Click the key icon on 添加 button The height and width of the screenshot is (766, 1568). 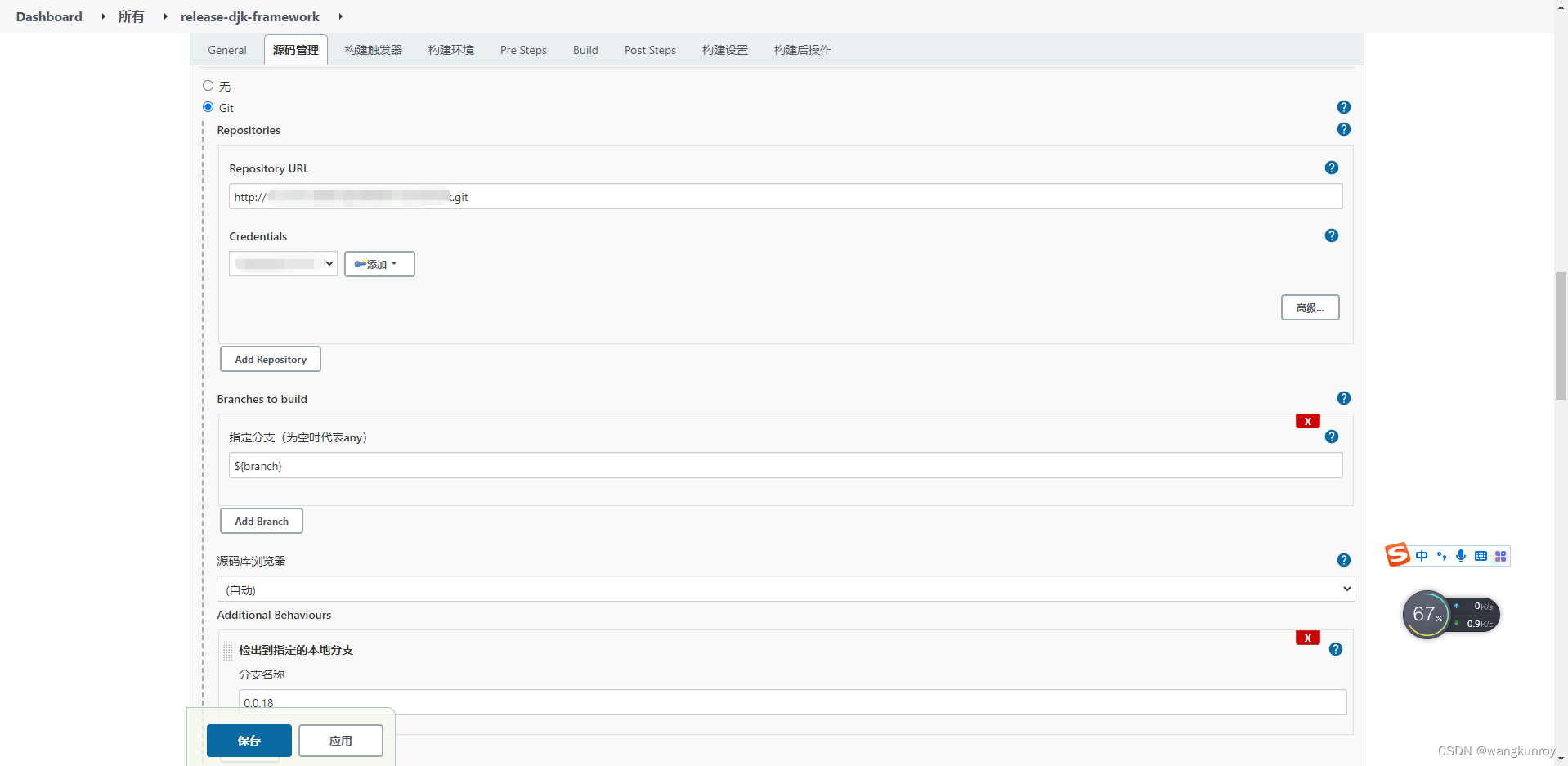click(x=360, y=264)
